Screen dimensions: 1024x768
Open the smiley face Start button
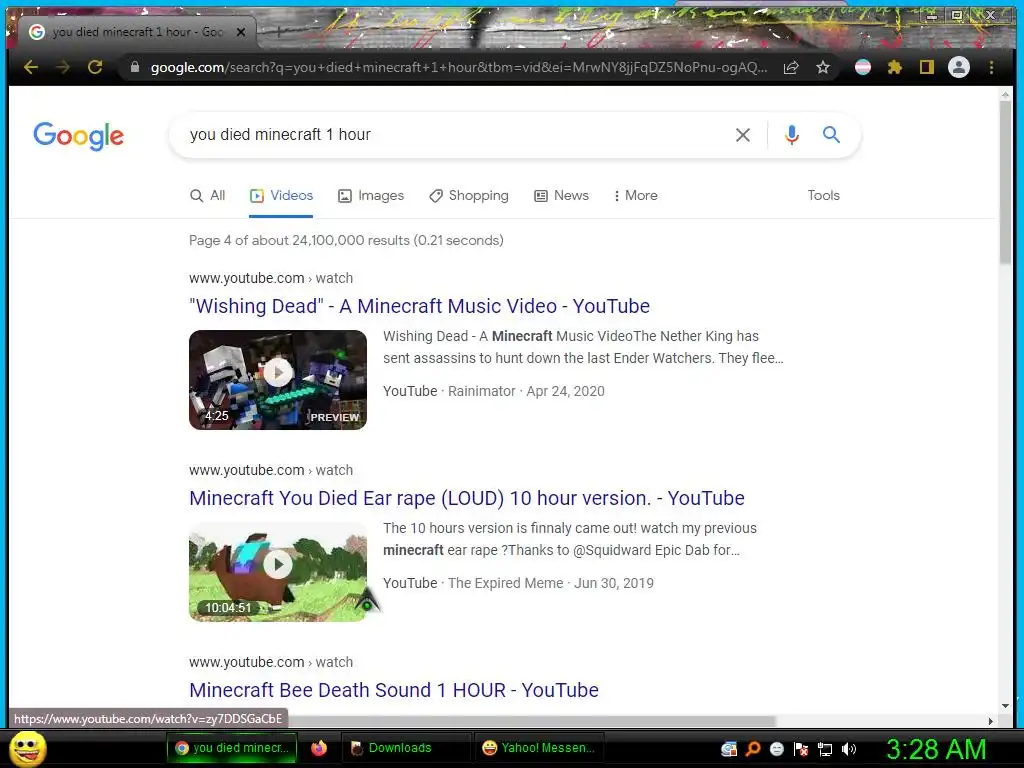coord(27,748)
